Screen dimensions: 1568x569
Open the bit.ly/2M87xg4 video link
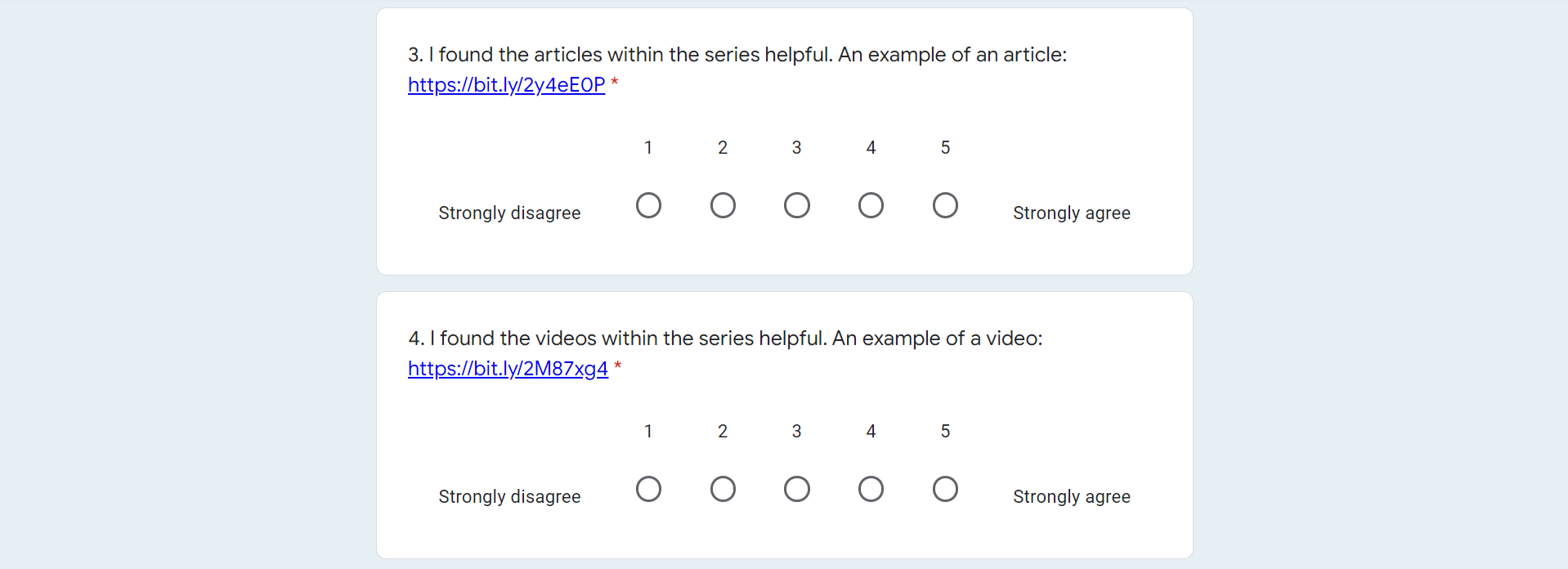tap(508, 369)
